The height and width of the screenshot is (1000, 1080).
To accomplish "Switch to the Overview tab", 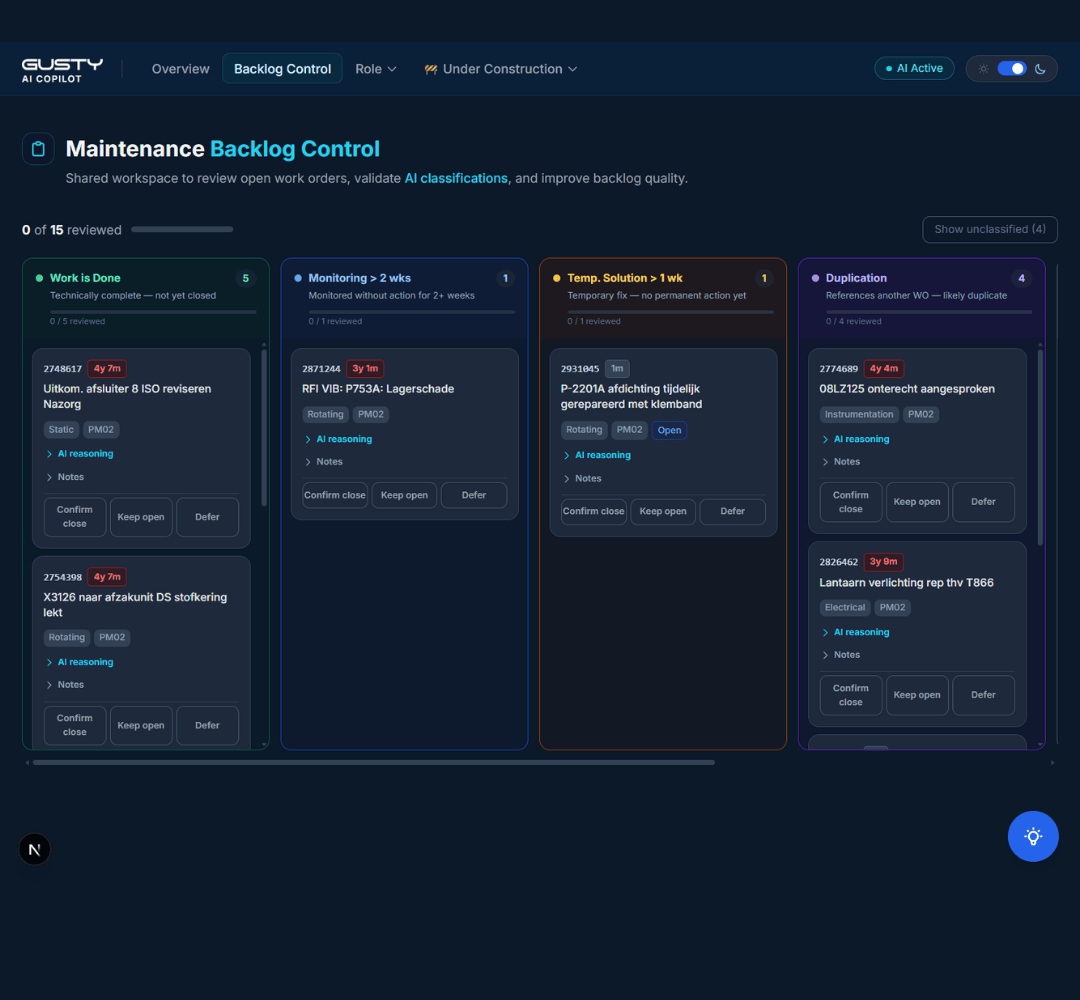I will click(x=180, y=69).
